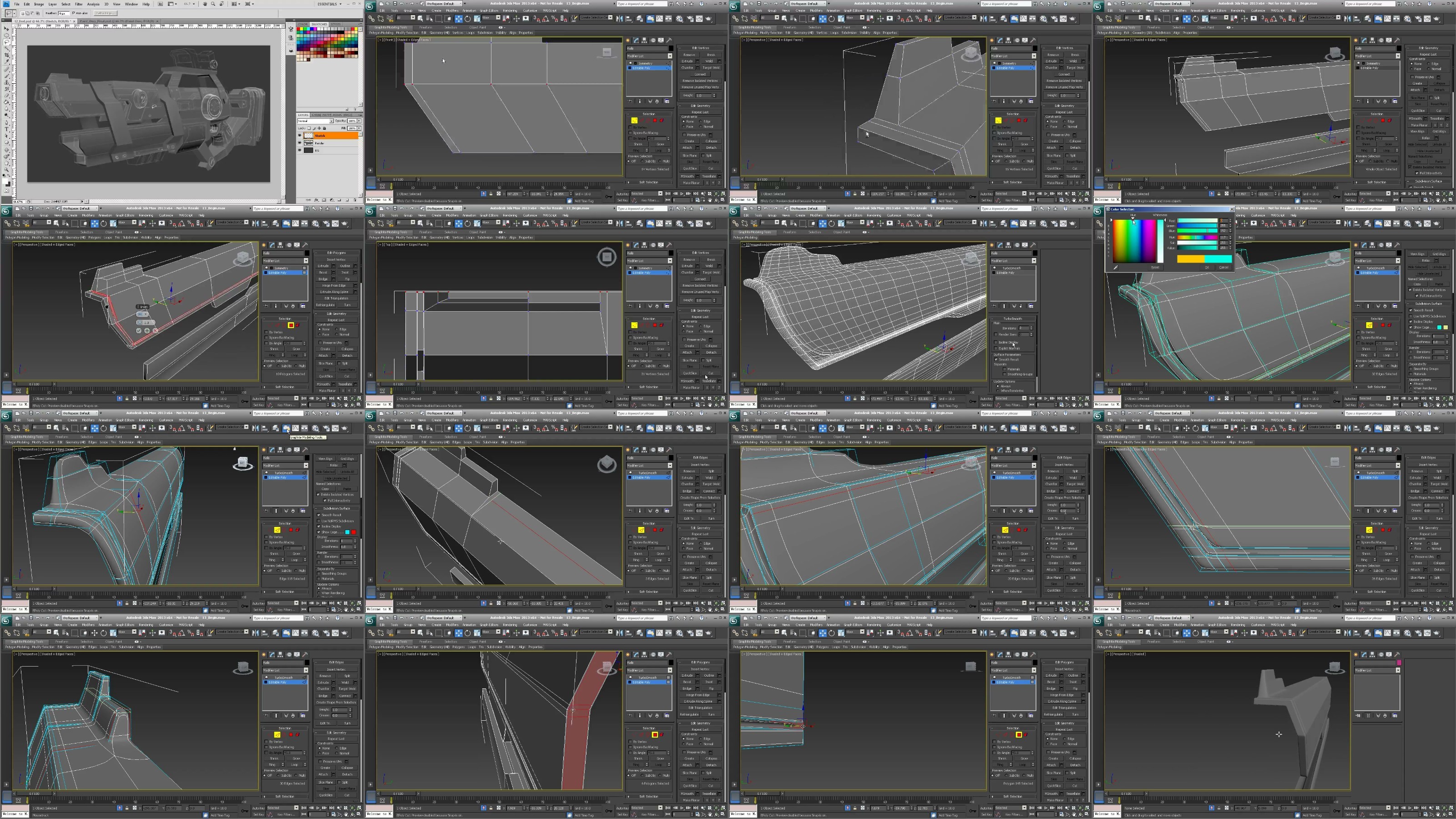
Task: Select the Clone Stamp tool in Photoshop
Action: click(7, 82)
